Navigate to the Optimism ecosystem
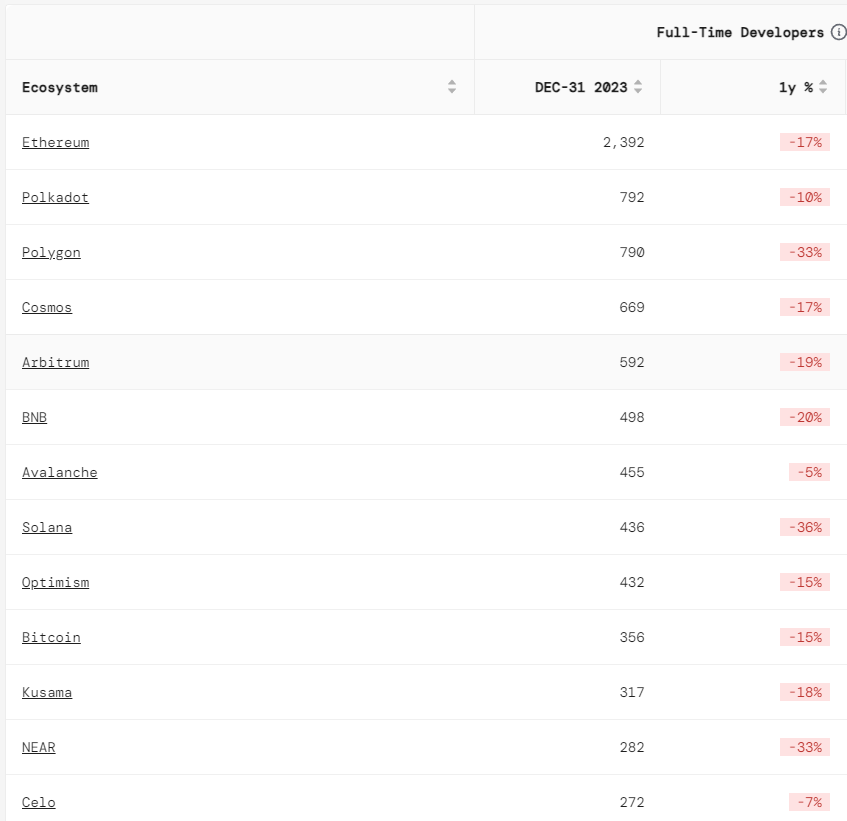The width and height of the screenshot is (847, 821). point(55,582)
